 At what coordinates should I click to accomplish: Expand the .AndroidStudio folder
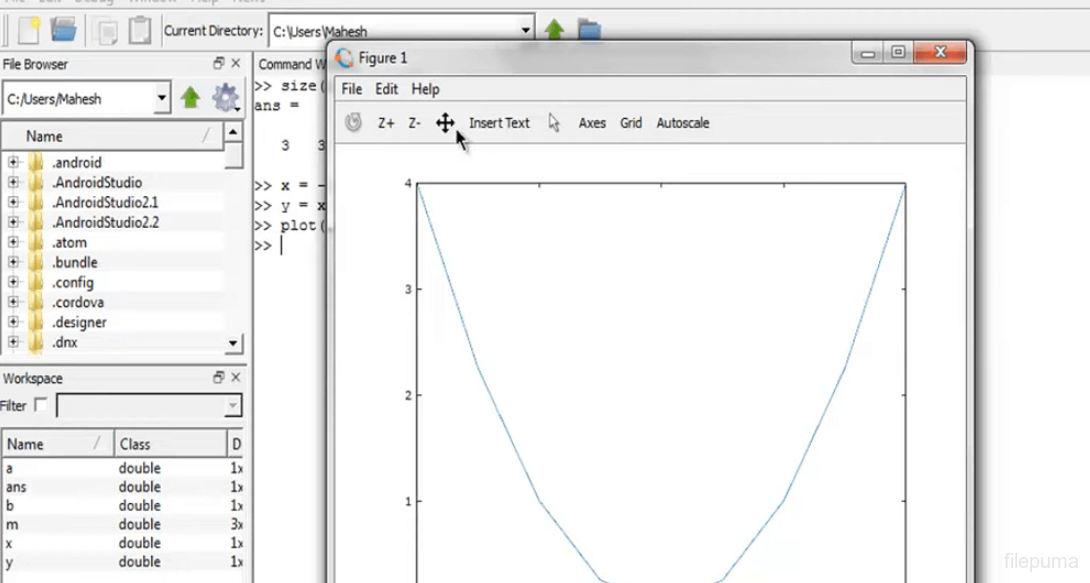(13, 182)
